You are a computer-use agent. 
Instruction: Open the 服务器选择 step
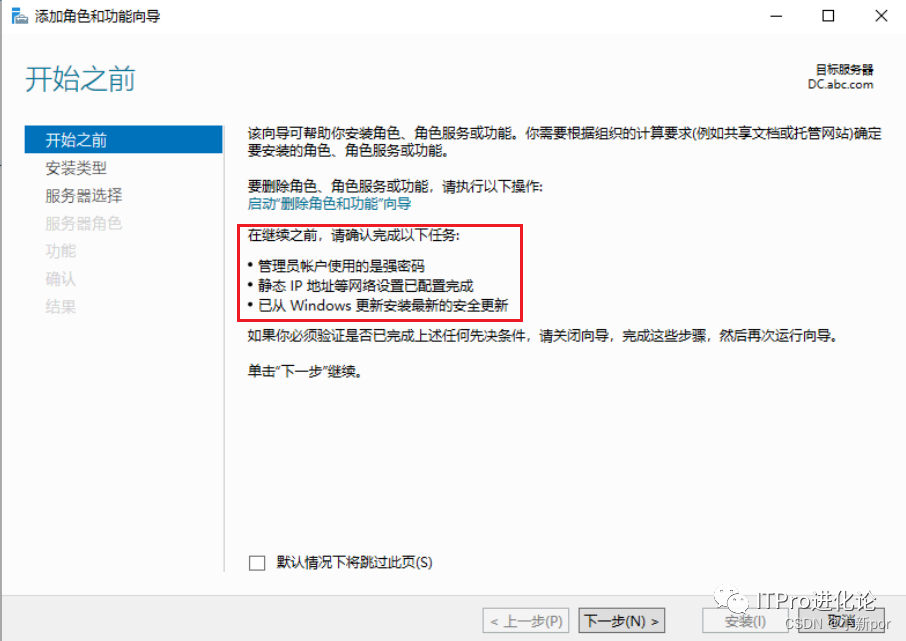tap(84, 195)
